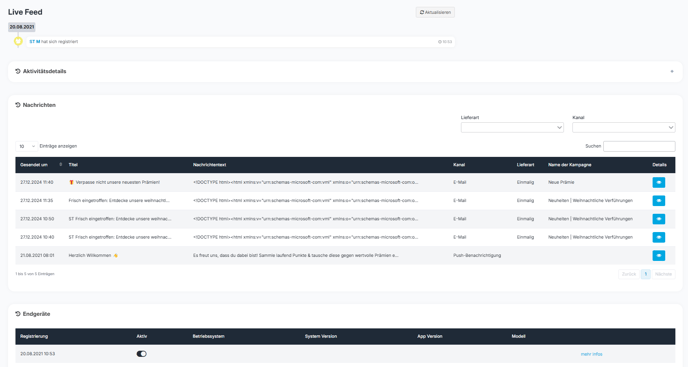Click the System Version column header
Image resolution: width=688 pixels, height=367 pixels.
coord(321,336)
